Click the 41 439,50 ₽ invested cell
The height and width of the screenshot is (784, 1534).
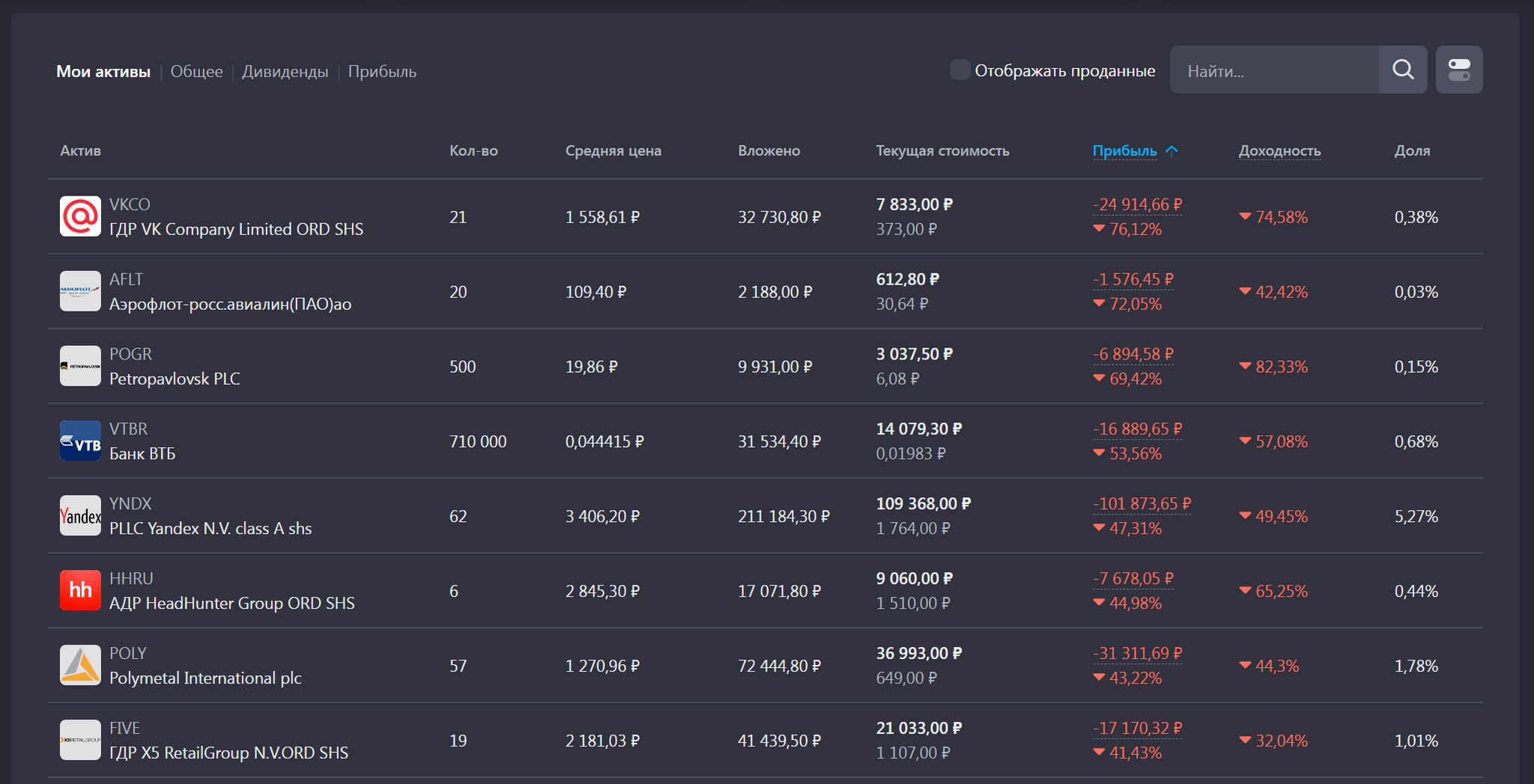click(780, 741)
